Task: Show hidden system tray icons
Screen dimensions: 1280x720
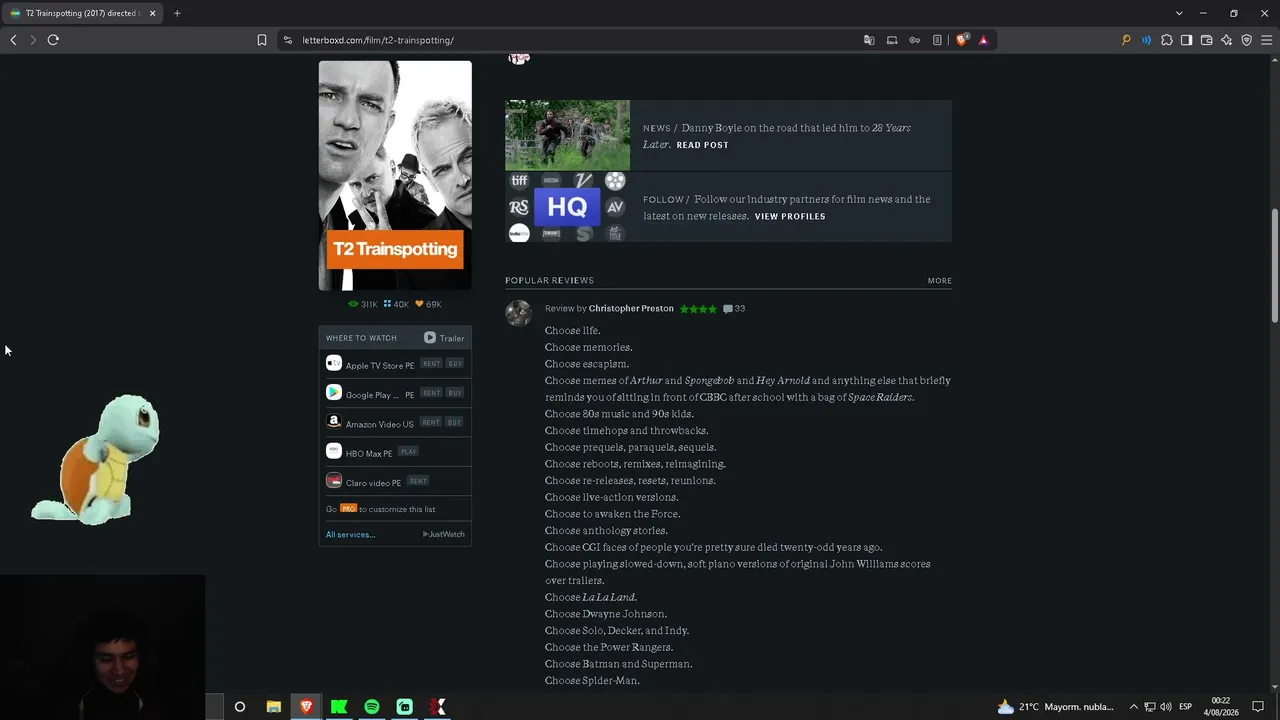Action: pyautogui.click(x=1133, y=707)
